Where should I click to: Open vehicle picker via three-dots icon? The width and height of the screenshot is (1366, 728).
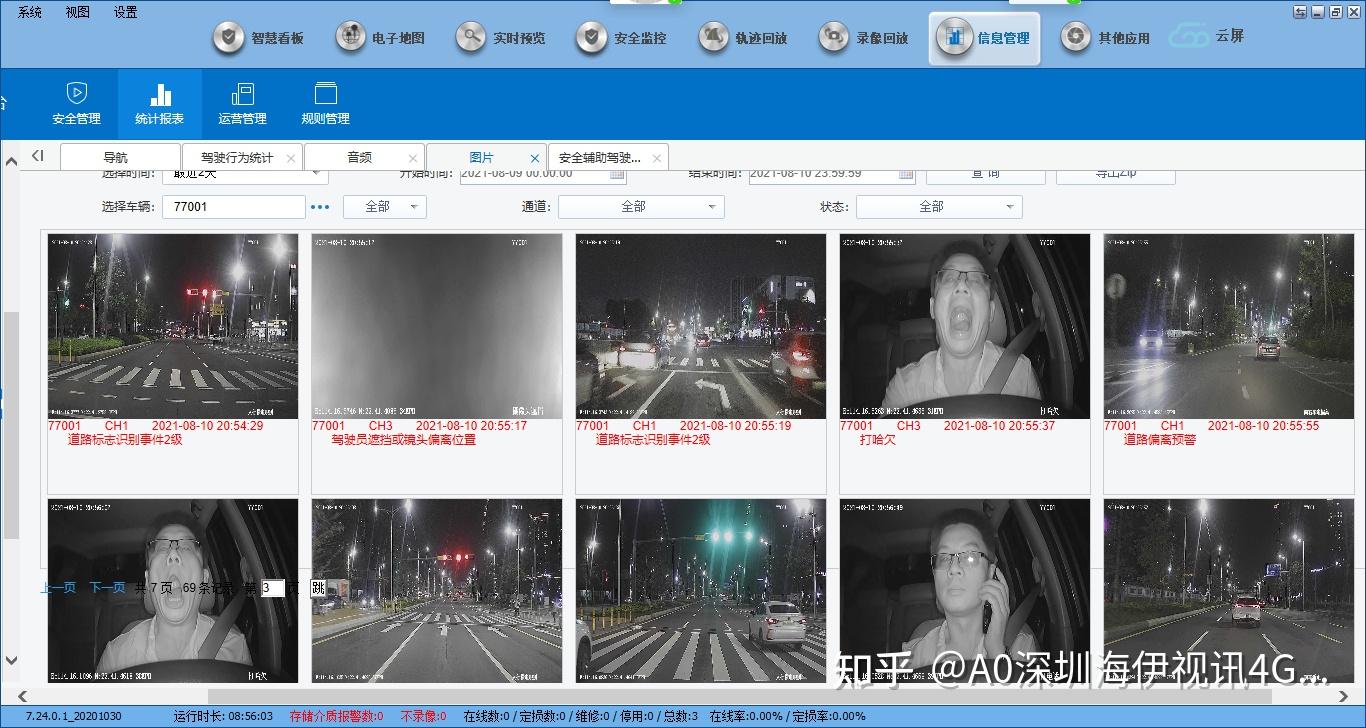(320, 207)
